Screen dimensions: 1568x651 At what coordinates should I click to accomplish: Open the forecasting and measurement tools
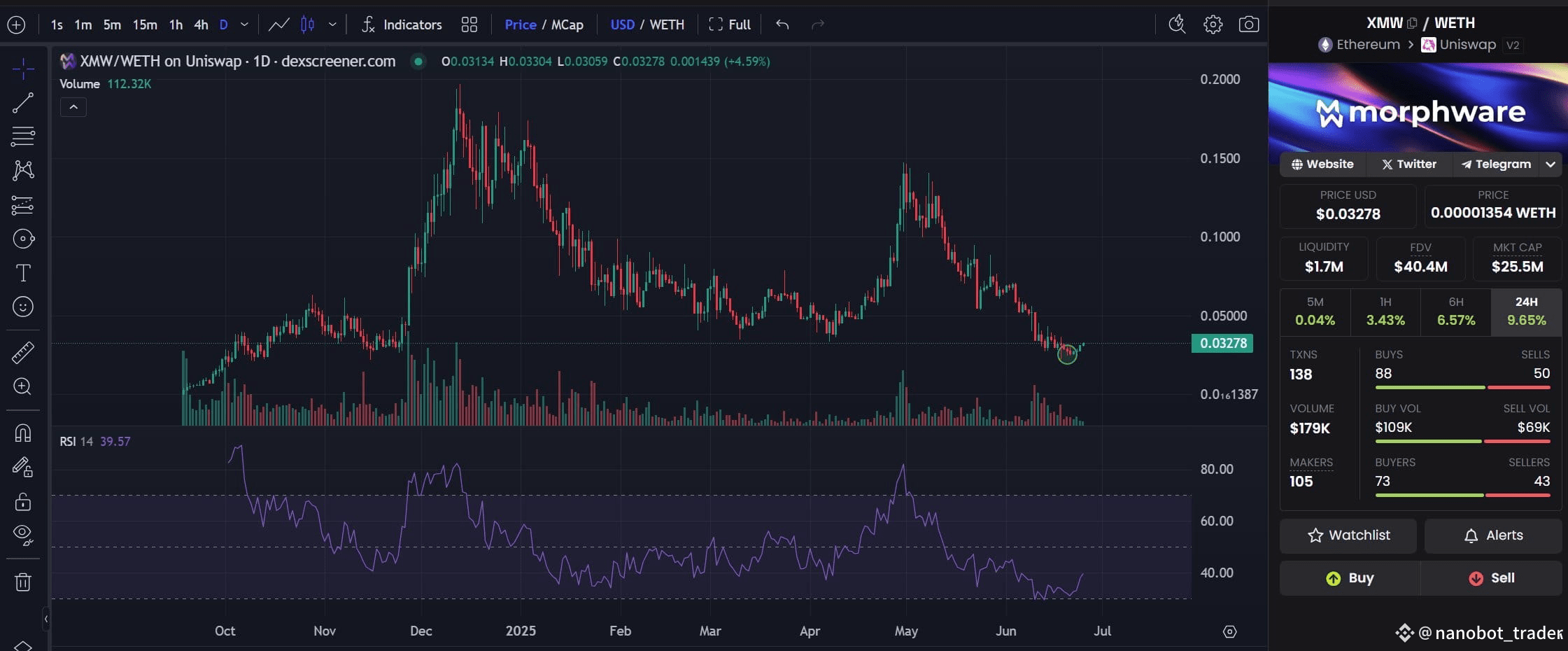click(x=23, y=204)
